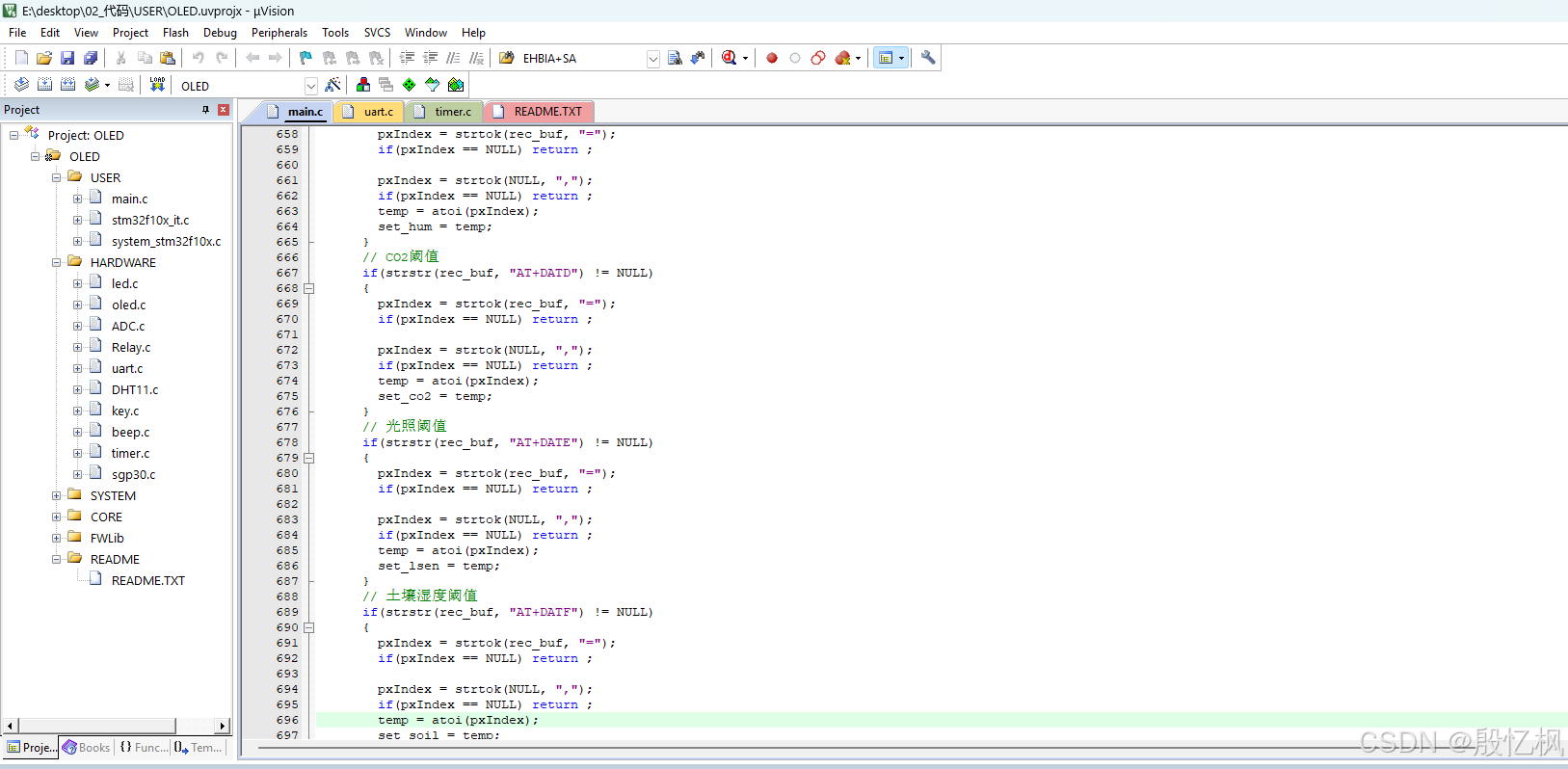The width and height of the screenshot is (1568, 769).
Task: Click the Find in Files icon
Action: 507,58
